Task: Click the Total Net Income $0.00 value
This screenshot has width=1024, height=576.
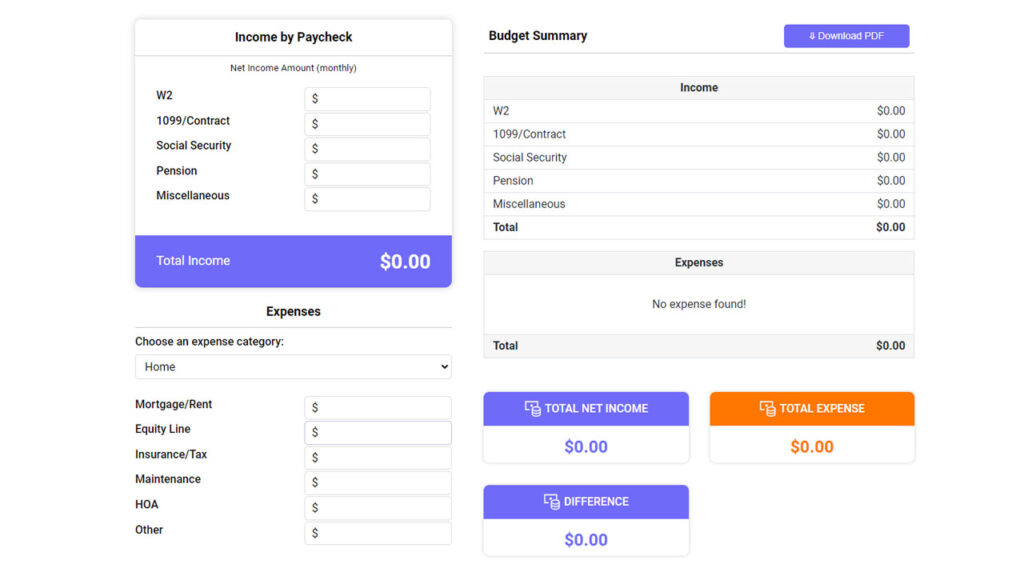Action: [x=586, y=447]
